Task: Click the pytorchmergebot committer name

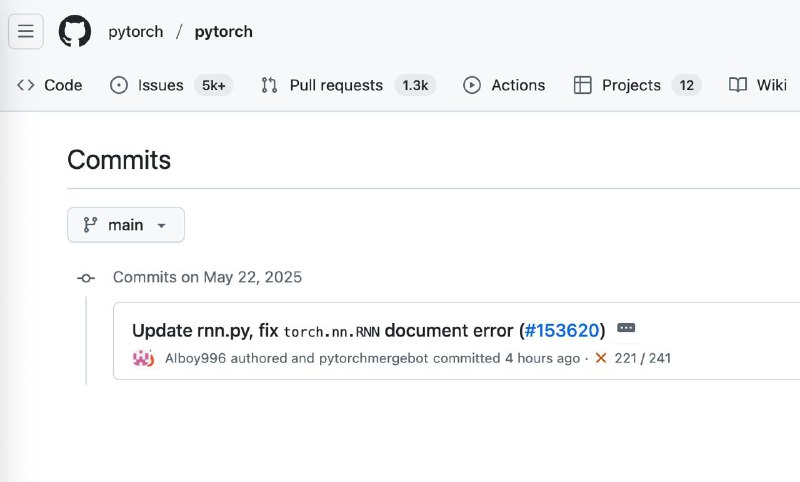Action: (x=380, y=358)
